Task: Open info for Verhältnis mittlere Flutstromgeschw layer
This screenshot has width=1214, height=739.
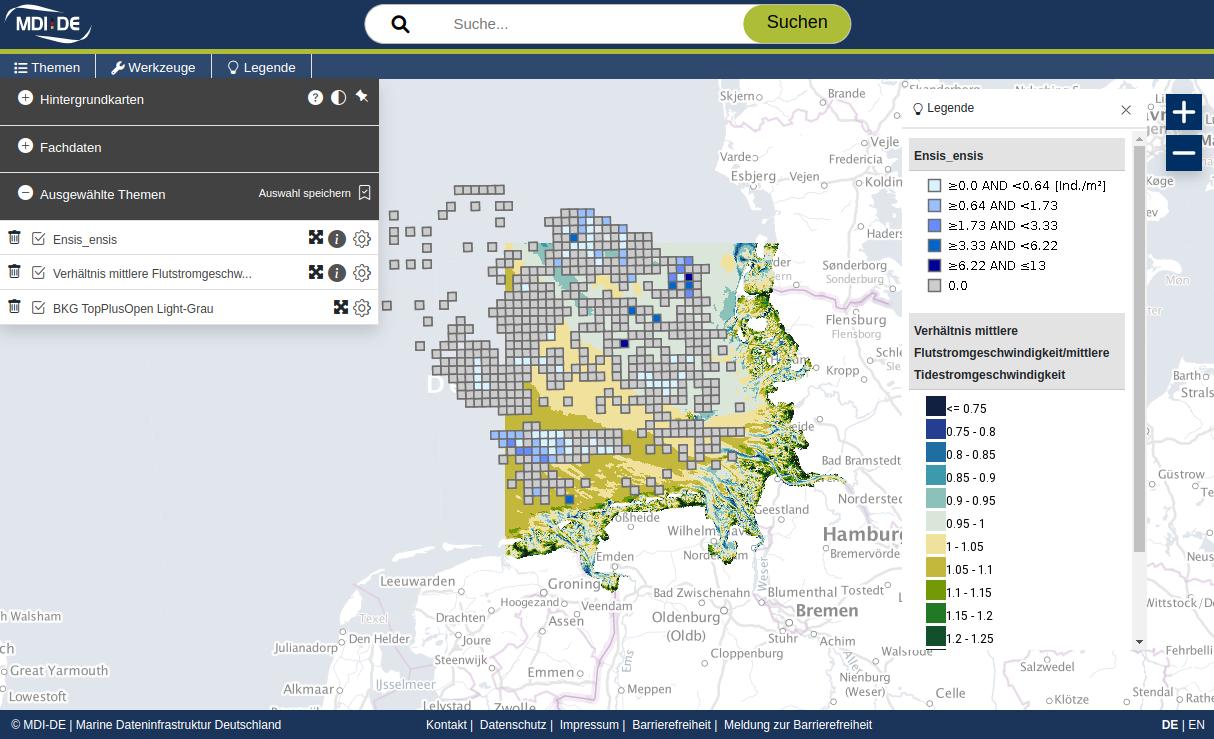Action: coord(337,273)
